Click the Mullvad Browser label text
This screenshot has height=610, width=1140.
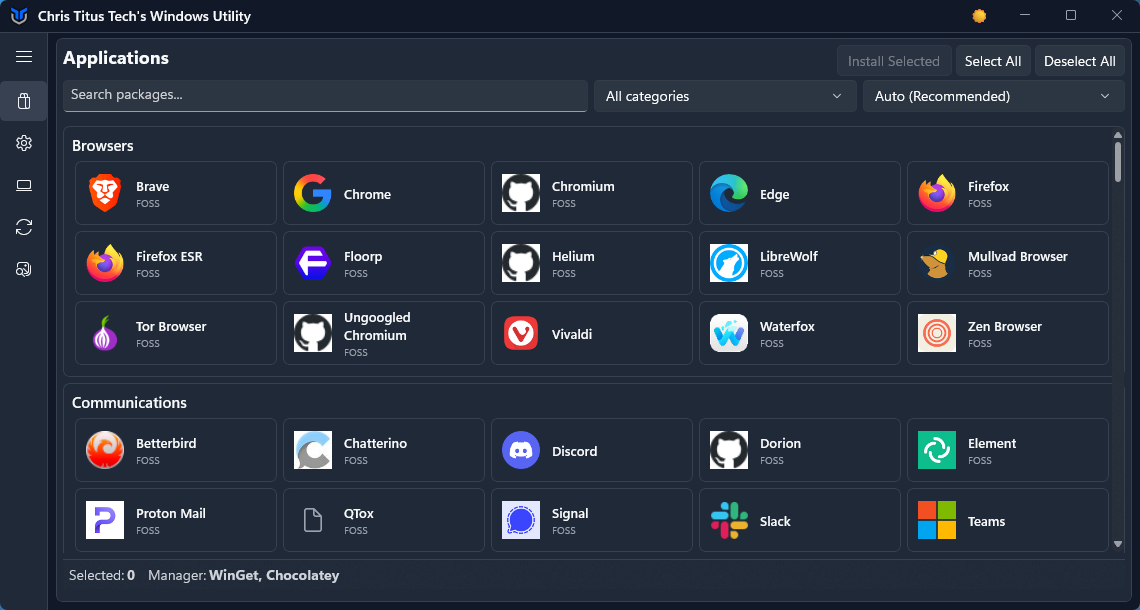pos(1018,257)
